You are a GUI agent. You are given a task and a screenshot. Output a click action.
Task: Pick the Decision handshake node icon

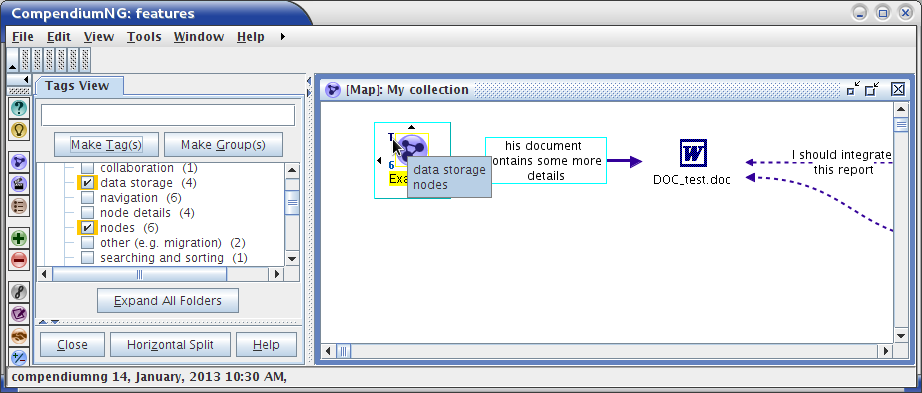point(19,336)
